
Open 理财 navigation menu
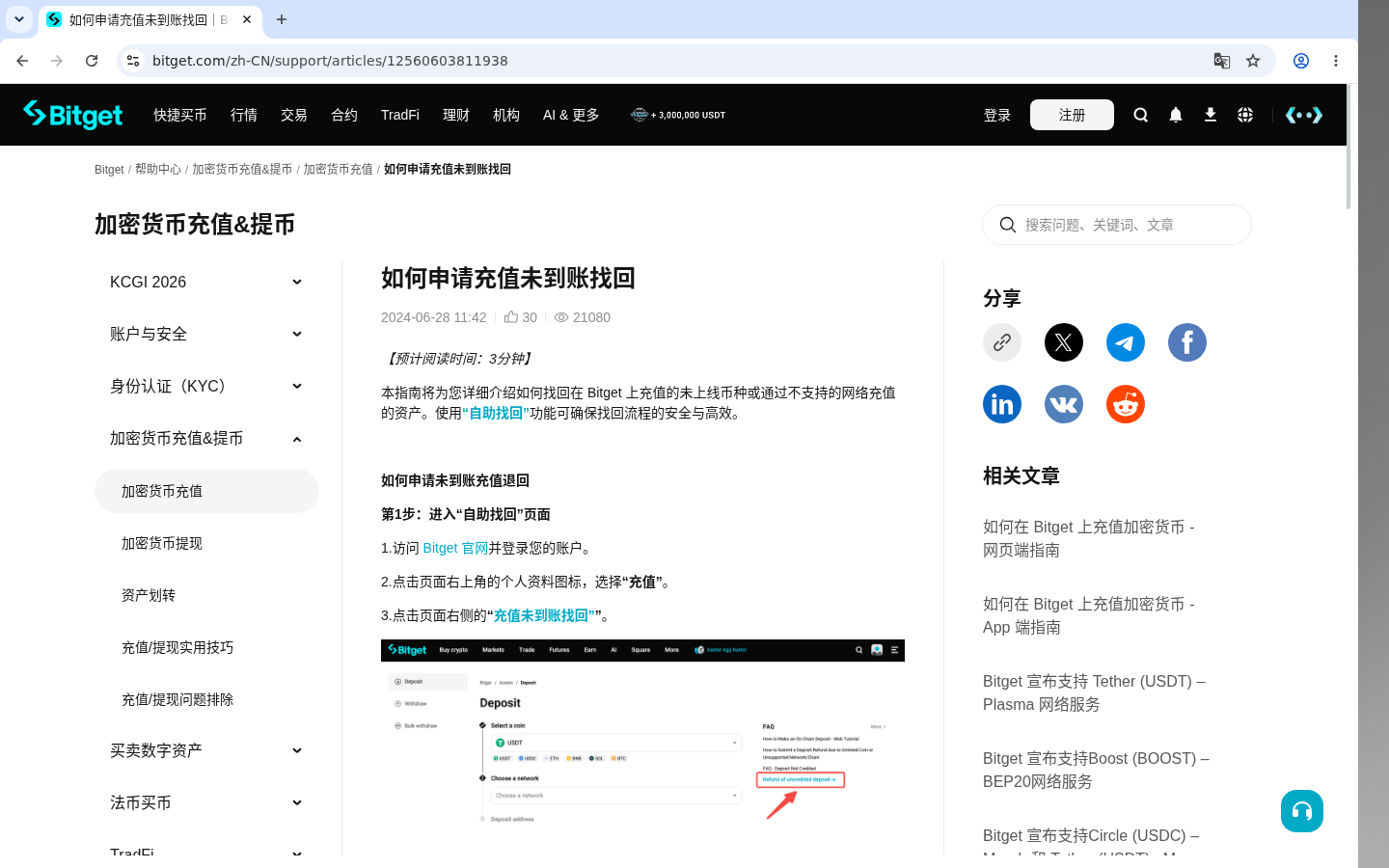click(456, 115)
